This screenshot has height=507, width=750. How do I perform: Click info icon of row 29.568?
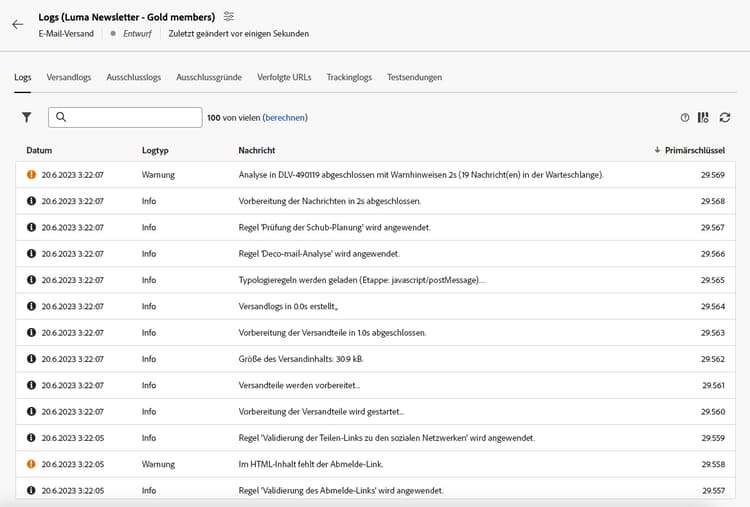tap(31, 201)
